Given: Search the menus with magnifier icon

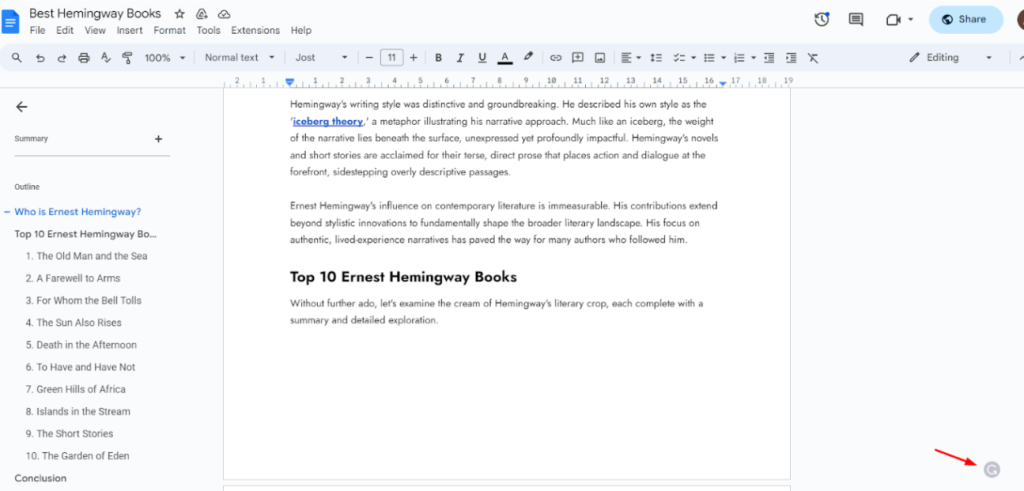Looking at the screenshot, I should point(17,57).
